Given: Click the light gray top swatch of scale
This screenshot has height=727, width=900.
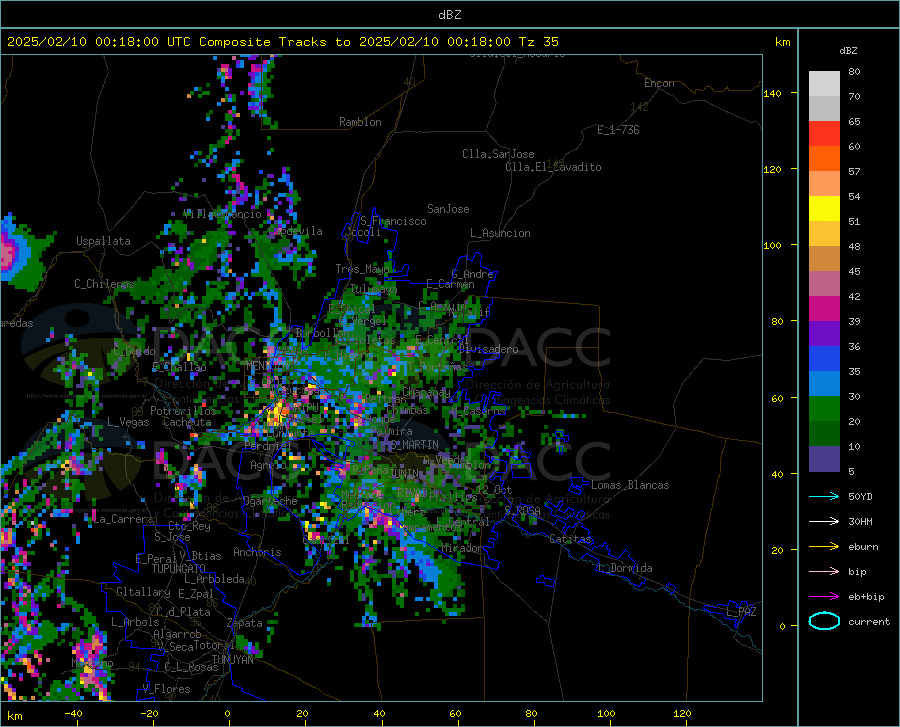Looking at the screenshot, I should click(x=824, y=84).
